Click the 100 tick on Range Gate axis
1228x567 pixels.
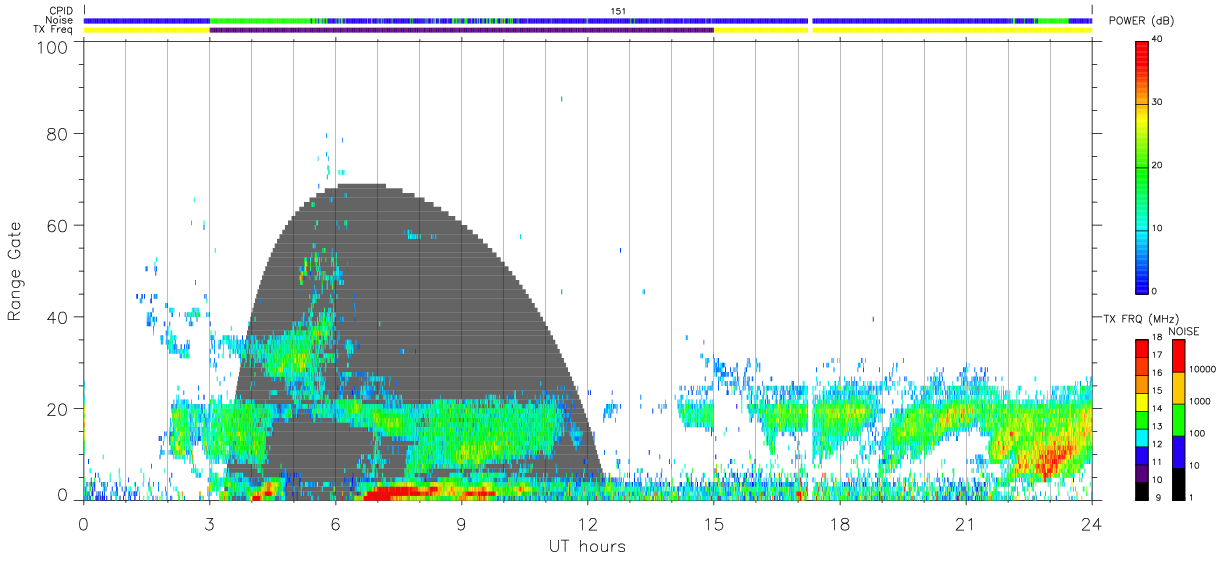coord(53,47)
